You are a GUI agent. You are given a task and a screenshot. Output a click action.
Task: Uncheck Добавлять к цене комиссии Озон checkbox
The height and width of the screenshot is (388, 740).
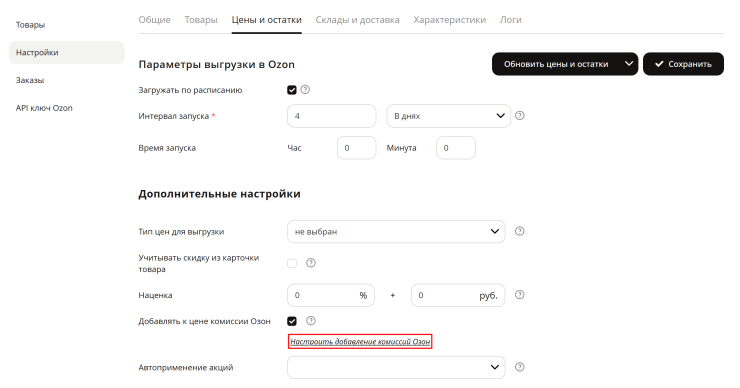point(292,321)
